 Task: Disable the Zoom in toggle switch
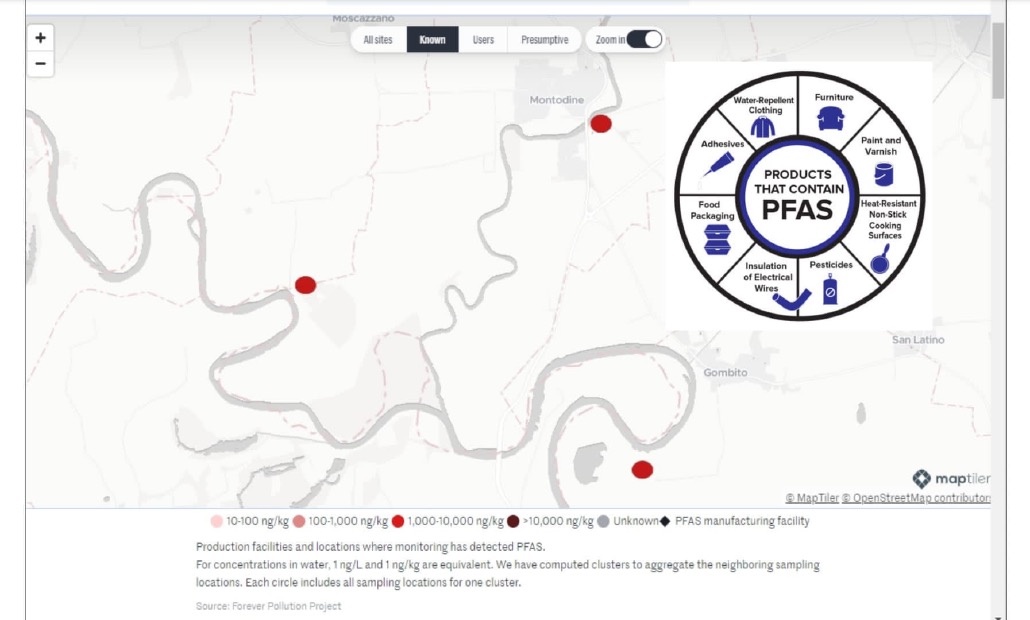[644, 40]
